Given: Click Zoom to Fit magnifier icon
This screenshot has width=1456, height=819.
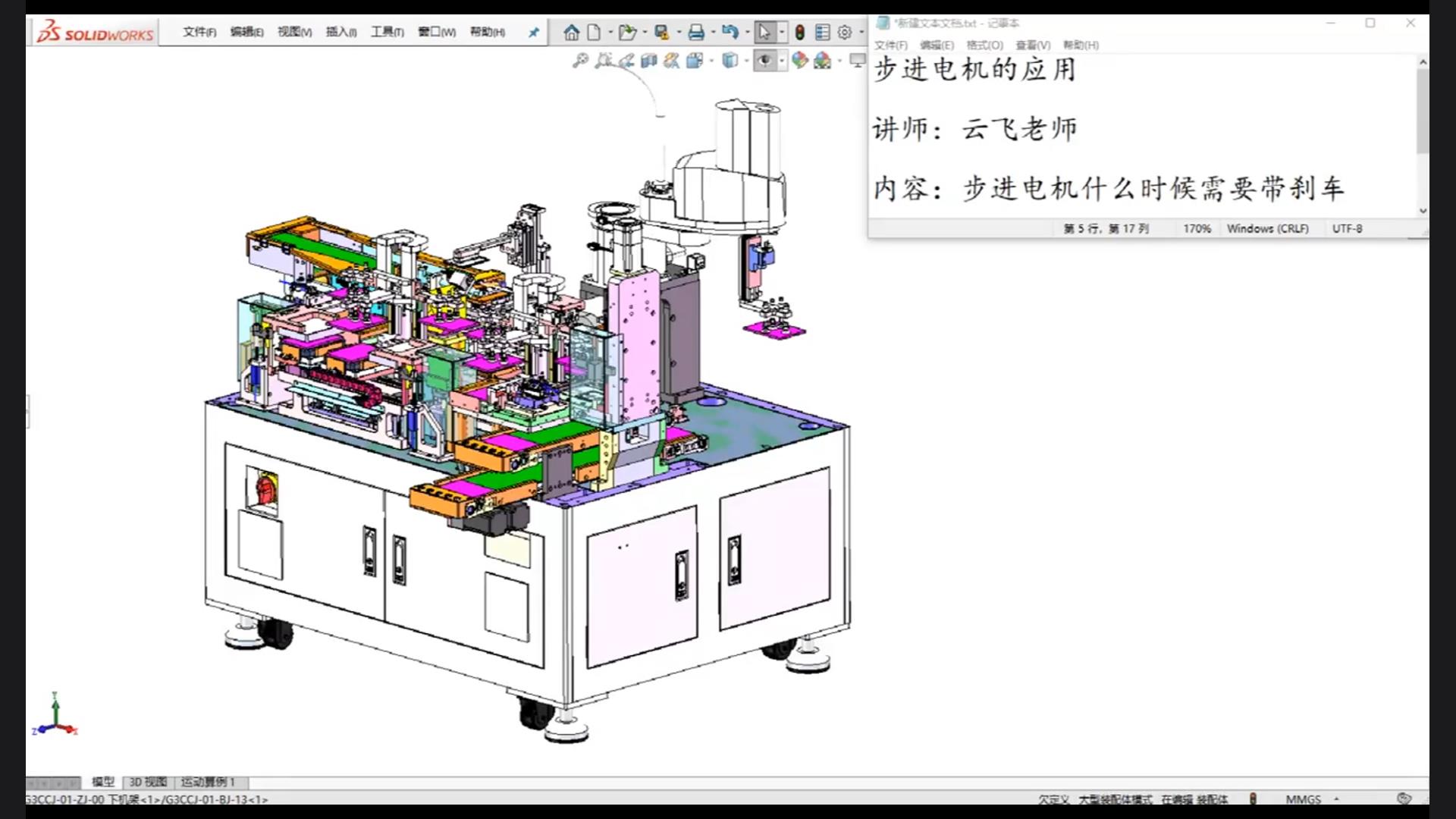Looking at the screenshot, I should [x=580, y=61].
